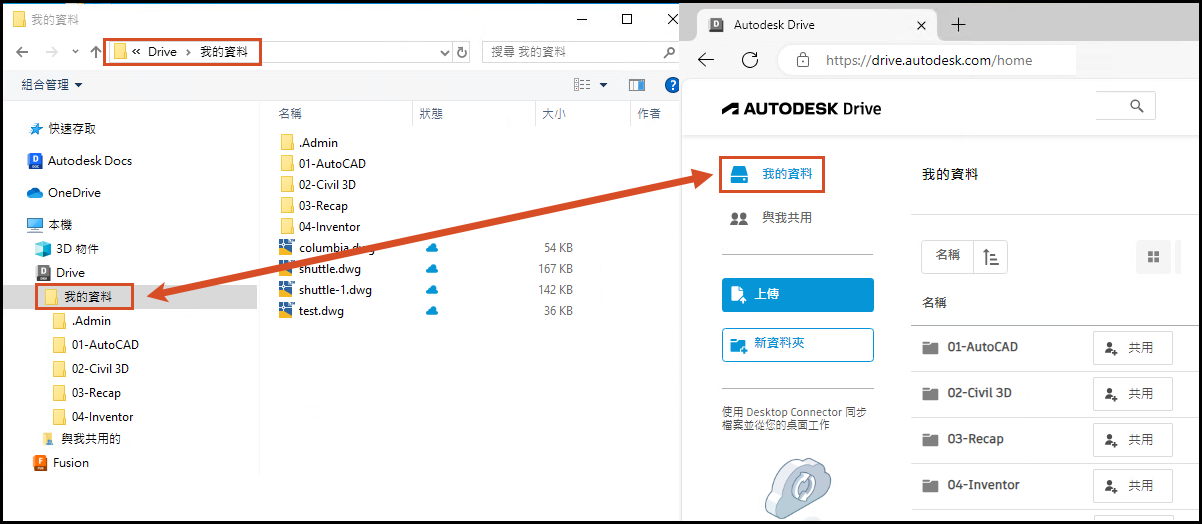Toggle sort order icon in Drive
Viewport: 1202px width, 524px height.
pos(991,257)
